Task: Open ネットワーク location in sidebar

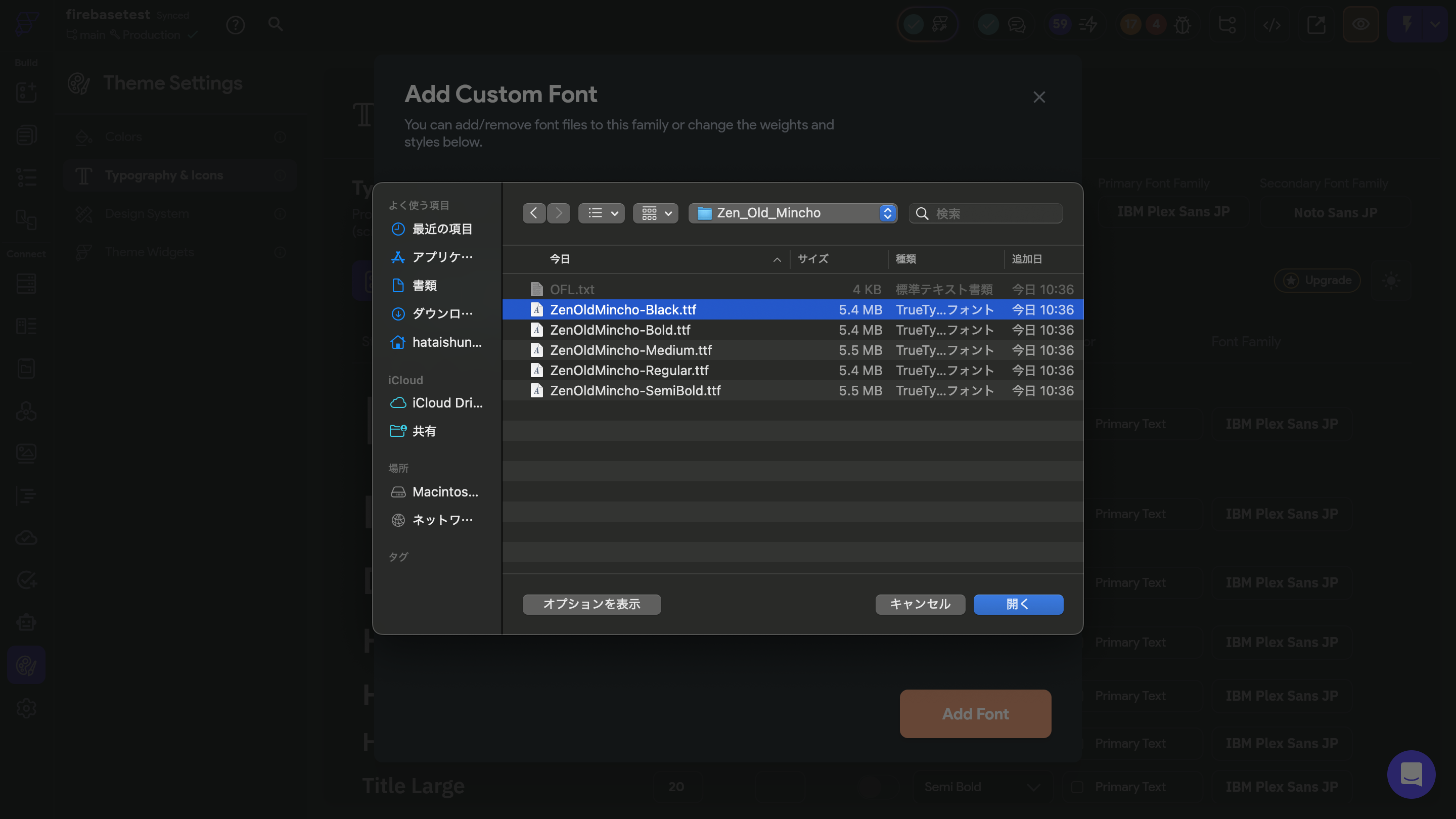Action: [442, 520]
